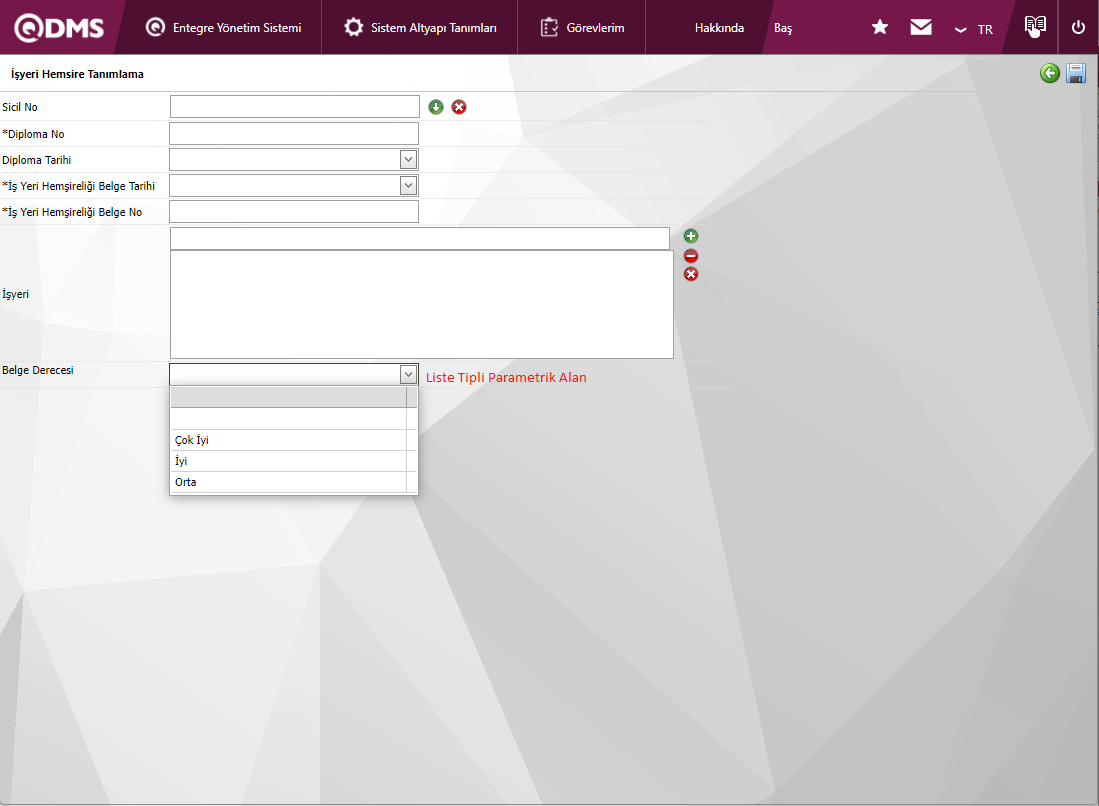Click the Sicil No input field
This screenshot has height=806, width=1099.
click(x=294, y=107)
